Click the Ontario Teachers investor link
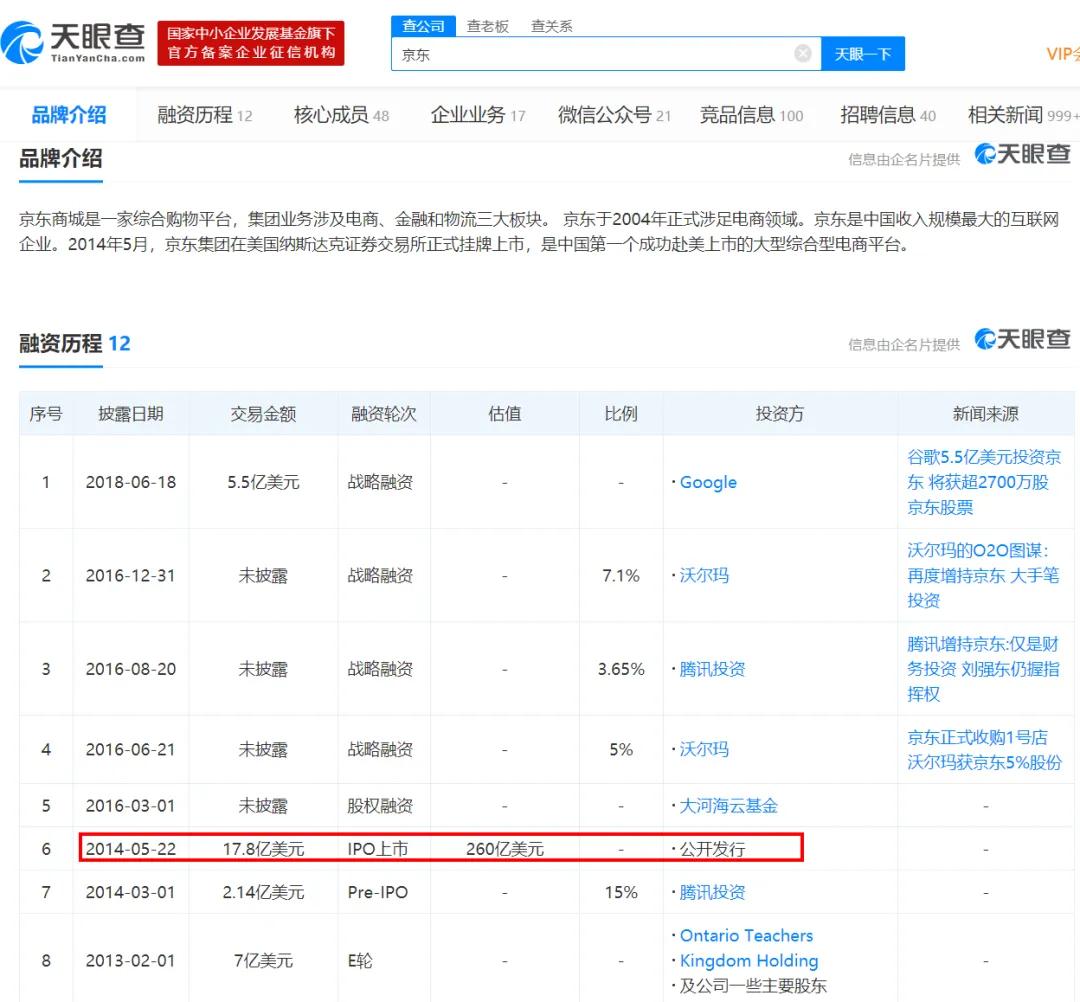 [x=746, y=935]
